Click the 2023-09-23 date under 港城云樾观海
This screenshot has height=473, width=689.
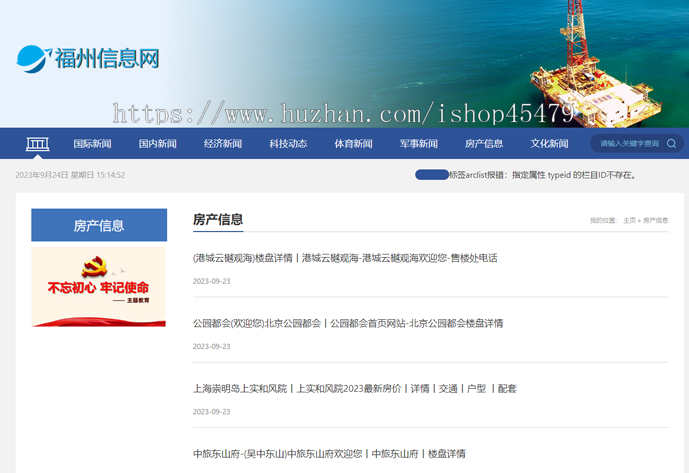[x=211, y=281]
